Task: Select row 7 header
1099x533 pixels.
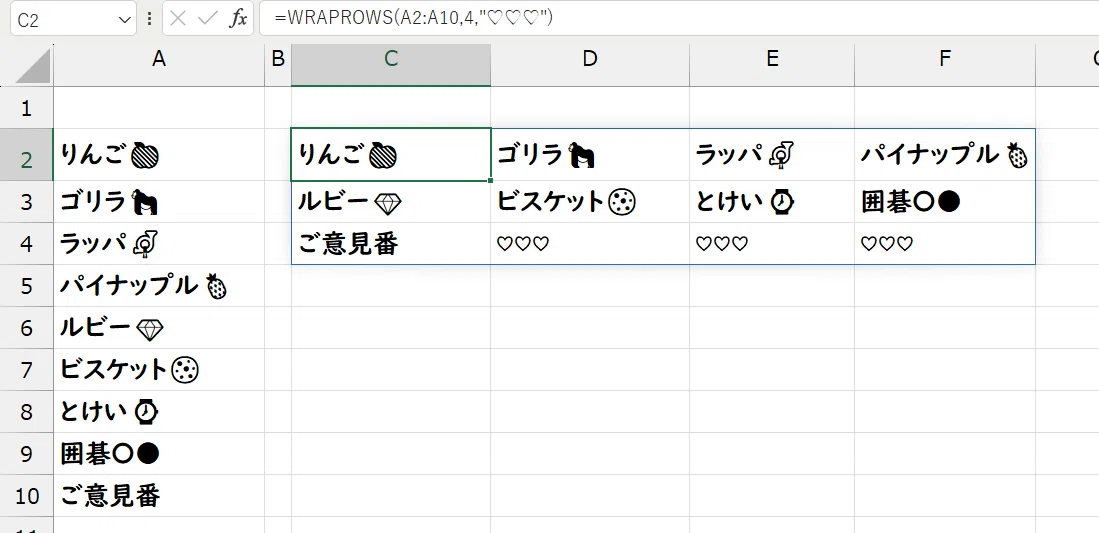Action: (27, 370)
